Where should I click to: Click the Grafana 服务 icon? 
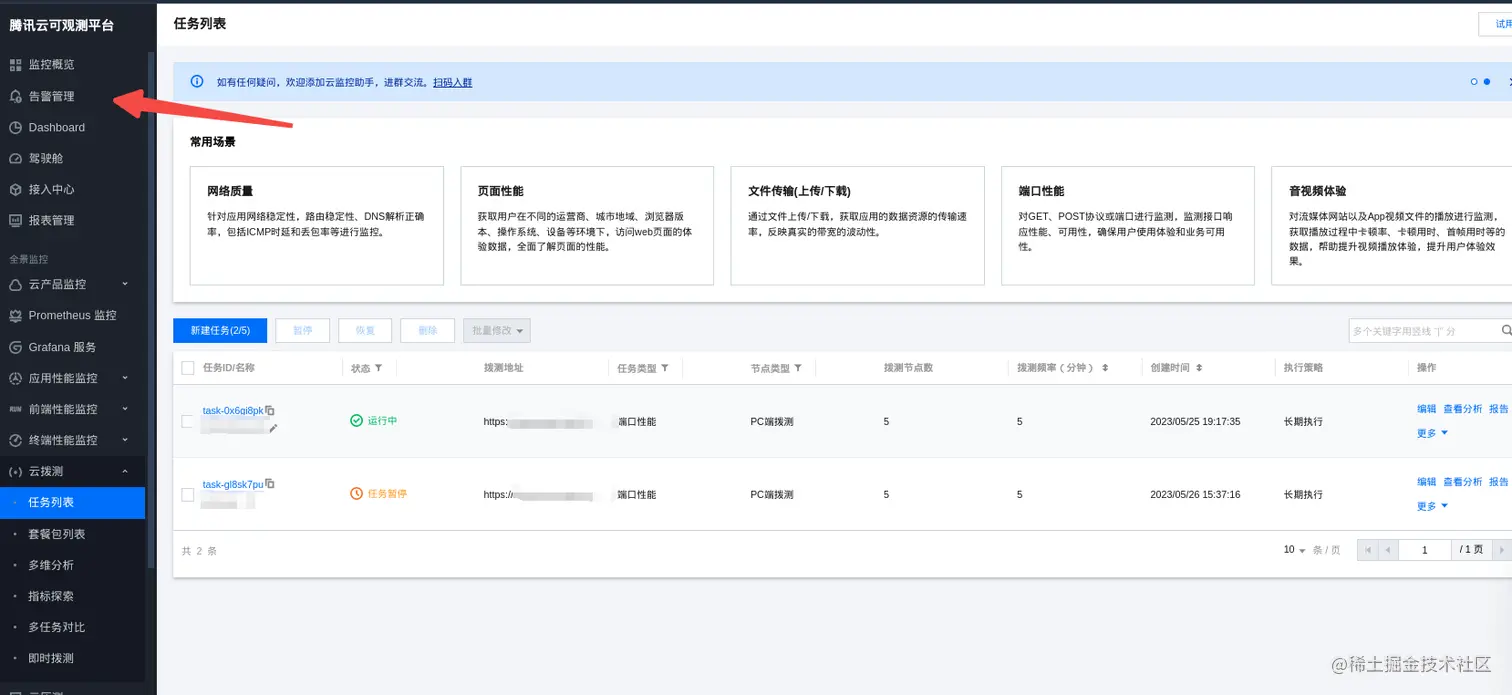[15, 347]
